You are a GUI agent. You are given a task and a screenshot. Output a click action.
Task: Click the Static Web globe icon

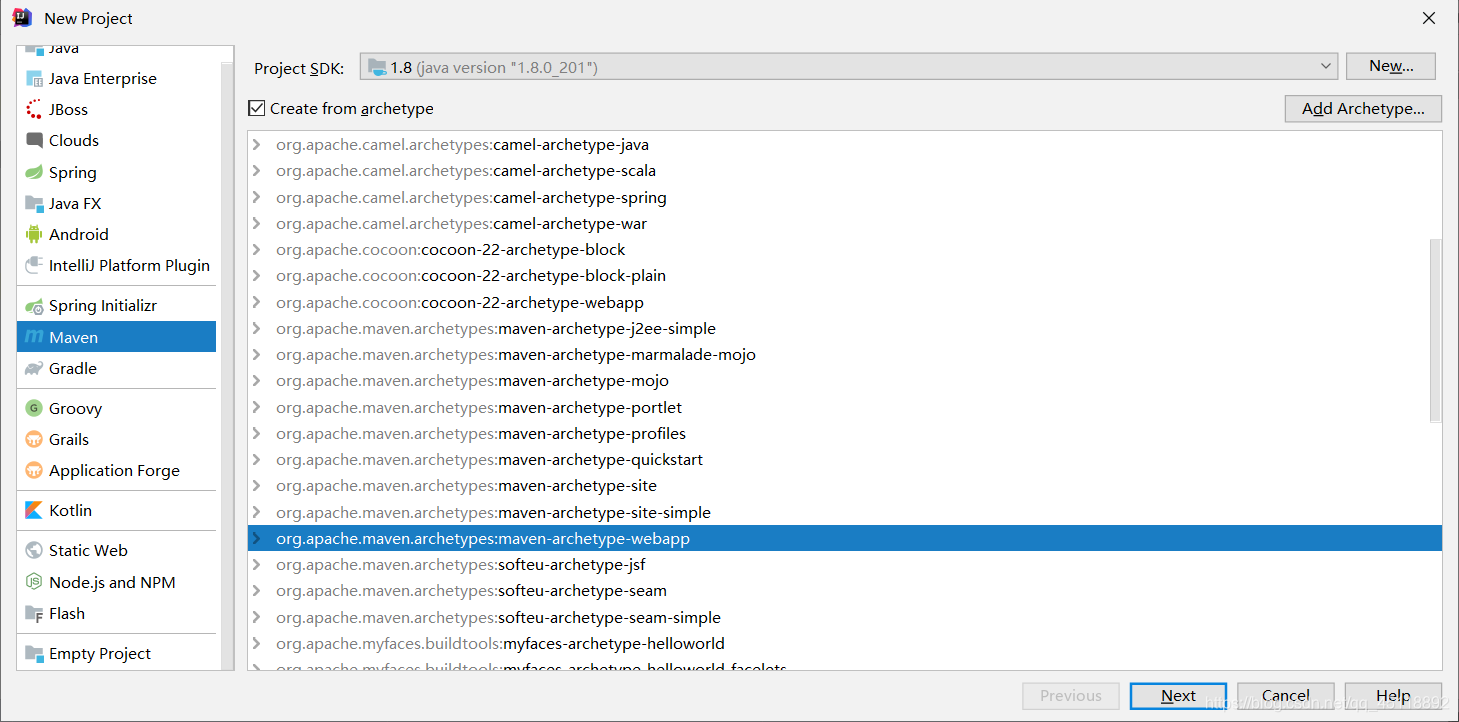tap(34, 551)
